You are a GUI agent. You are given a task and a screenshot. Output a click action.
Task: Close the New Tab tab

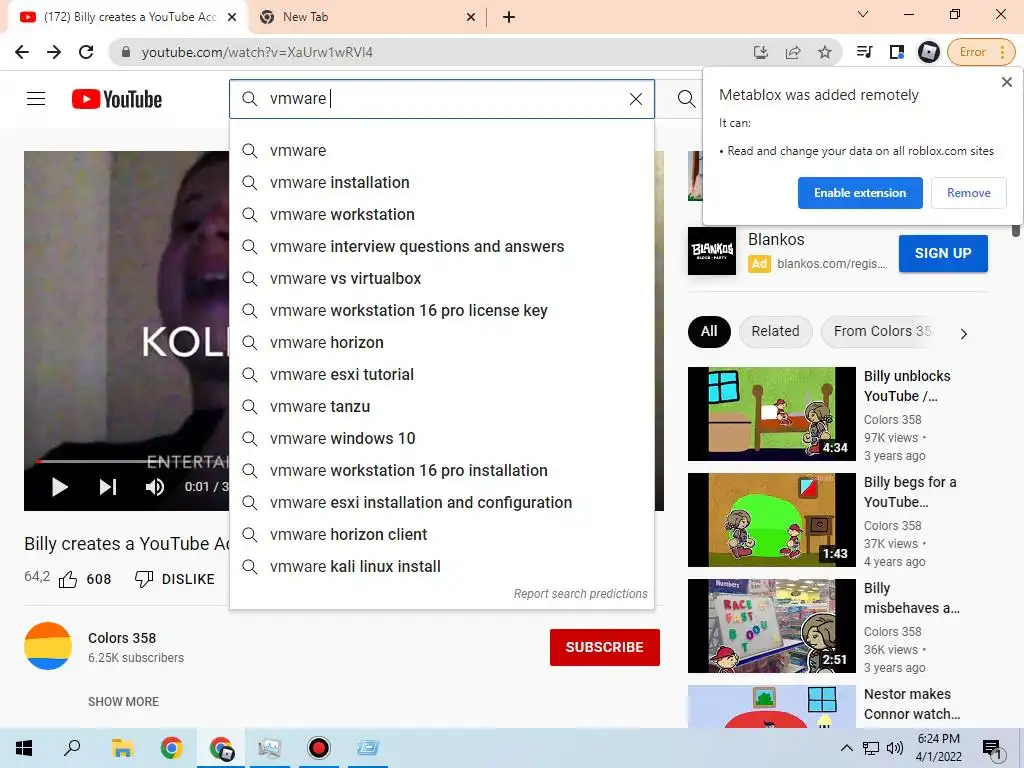pyautogui.click(x=471, y=18)
